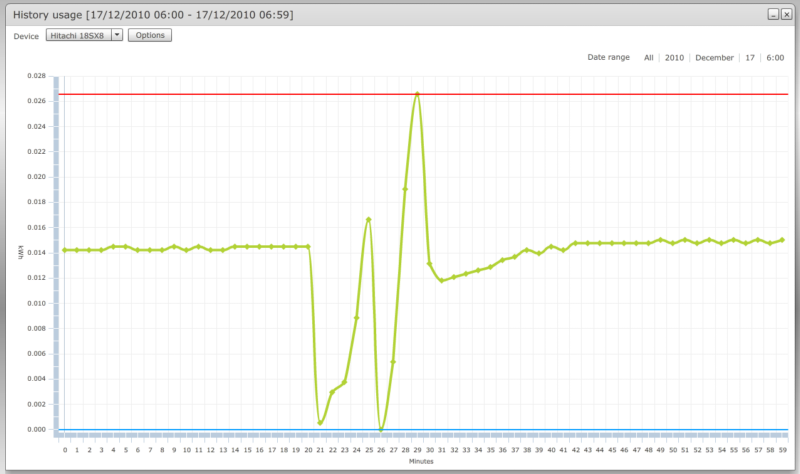Click the peak data point at minute 29
The image size is (800, 474).
(417, 94)
